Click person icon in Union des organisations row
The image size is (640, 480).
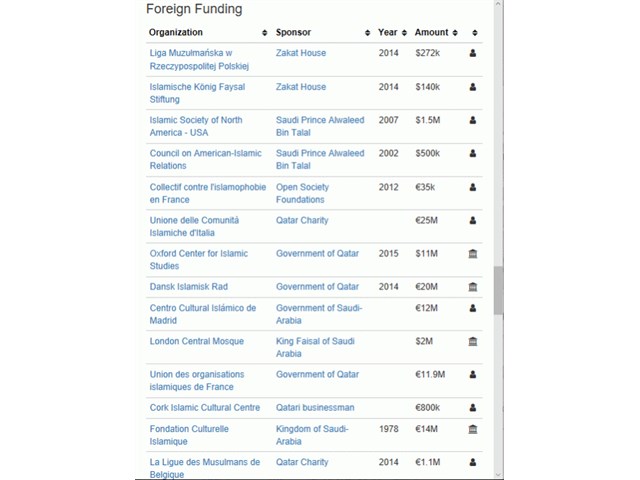pos(473,374)
